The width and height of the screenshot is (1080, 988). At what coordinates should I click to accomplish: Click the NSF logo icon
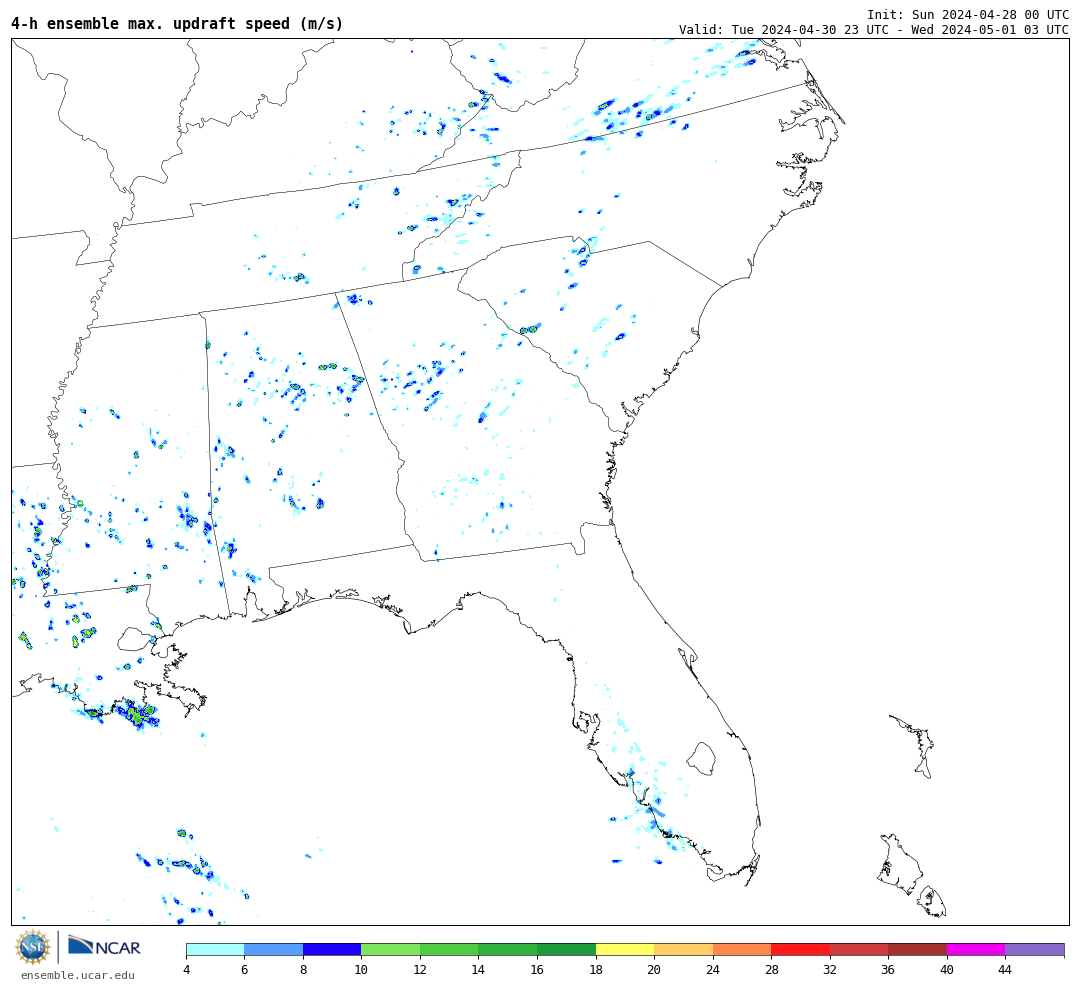[x=32, y=947]
